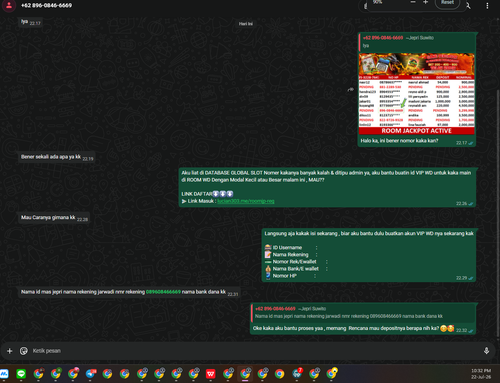Decrease zoom with the minus button

point(413,2)
